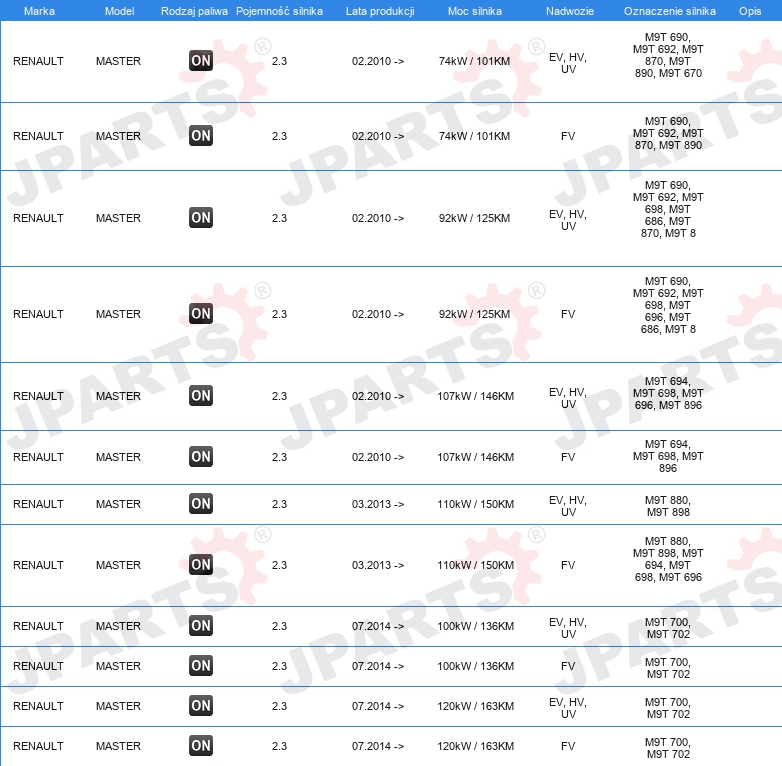Select 92kW / 125KM in the EV, HV, UV row

[474, 218]
